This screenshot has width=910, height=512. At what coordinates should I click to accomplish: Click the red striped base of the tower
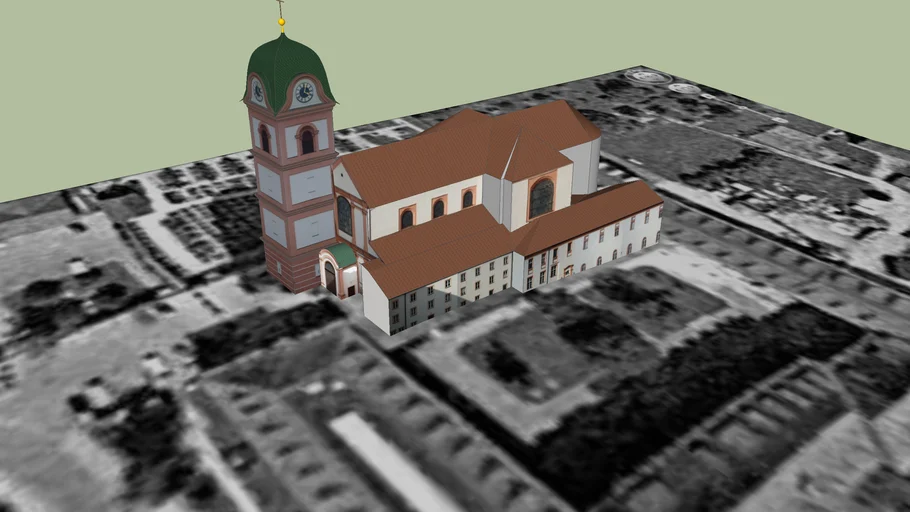(300, 268)
